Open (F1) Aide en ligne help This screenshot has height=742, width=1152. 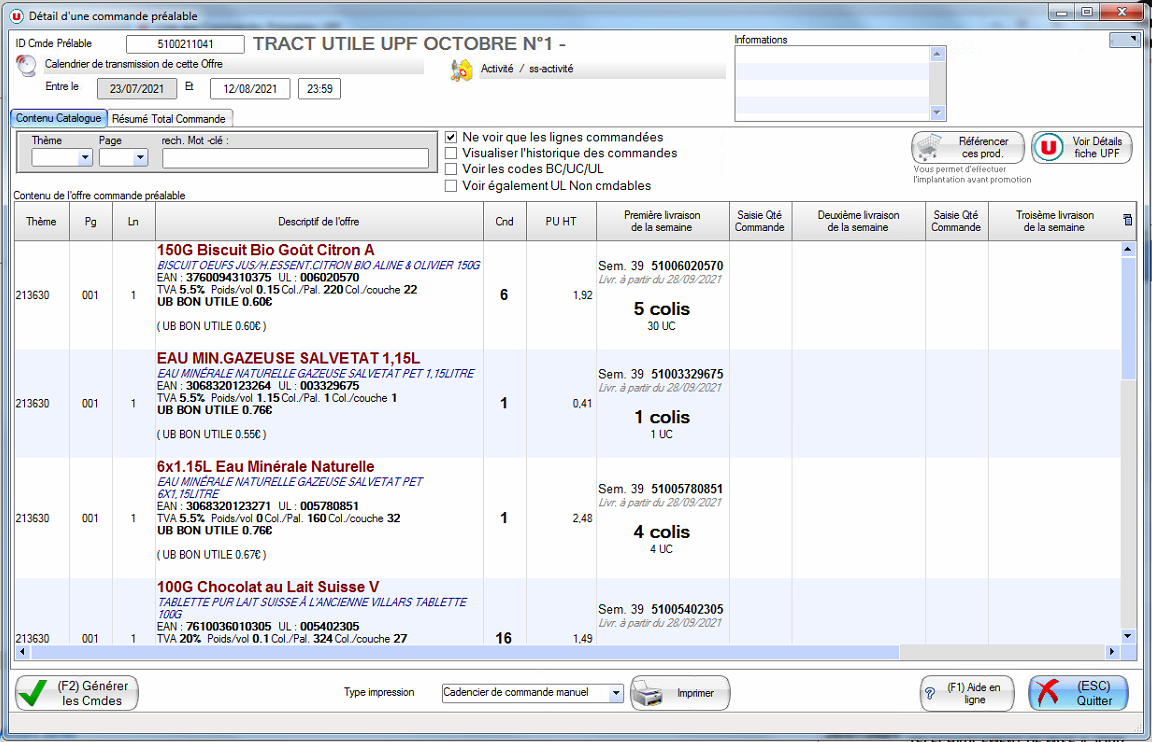[966, 693]
